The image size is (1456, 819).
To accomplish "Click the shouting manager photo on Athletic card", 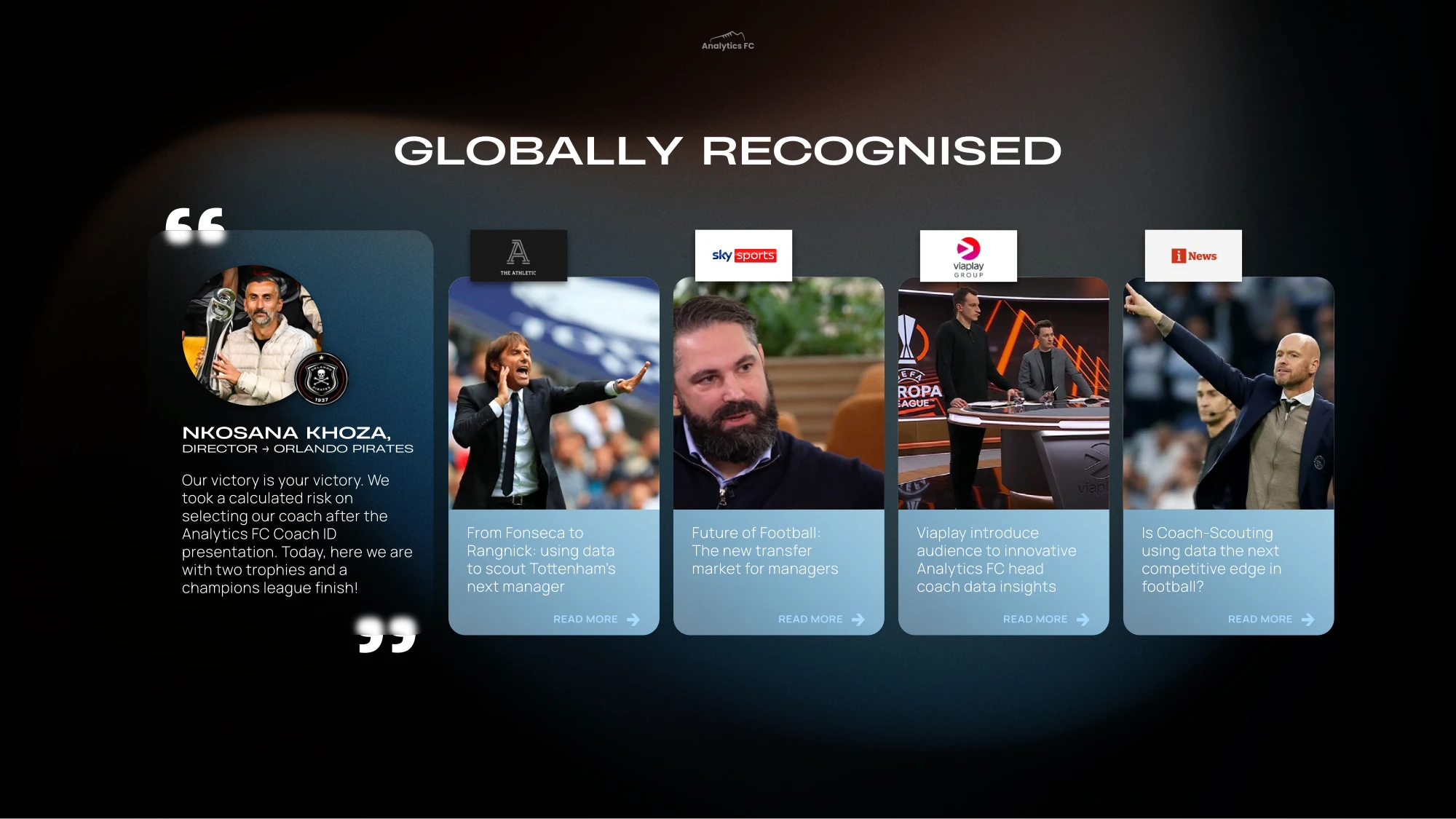I will tap(554, 393).
